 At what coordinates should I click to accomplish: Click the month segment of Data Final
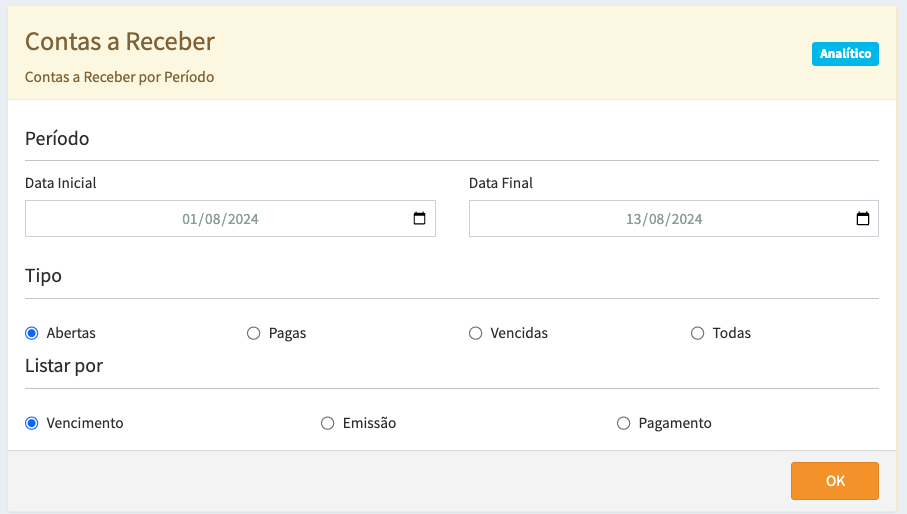click(656, 219)
